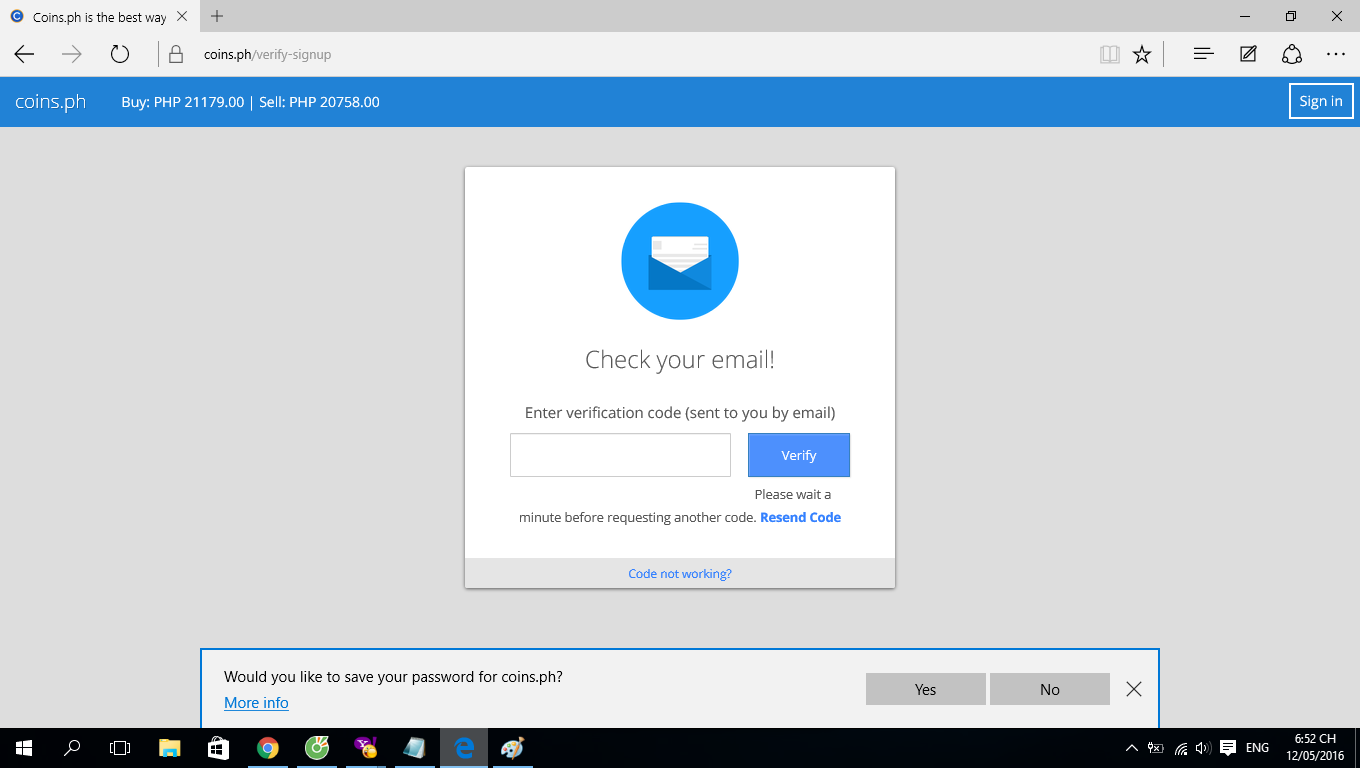This screenshot has width=1360, height=768.
Task: Click the Resend Code link
Action: coord(800,517)
